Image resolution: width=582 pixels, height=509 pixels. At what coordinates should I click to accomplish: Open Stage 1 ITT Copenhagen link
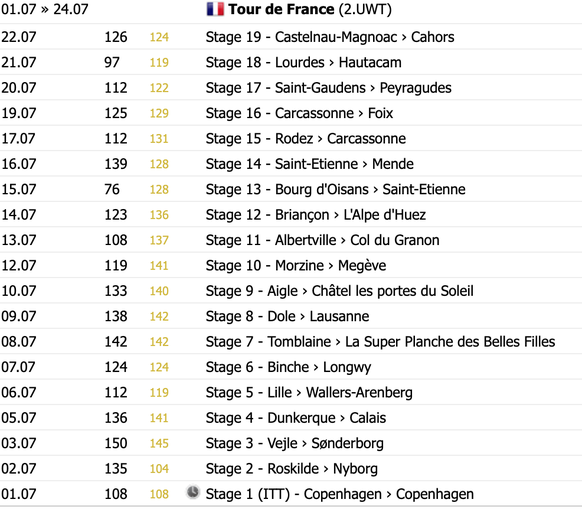[x=340, y=494]
